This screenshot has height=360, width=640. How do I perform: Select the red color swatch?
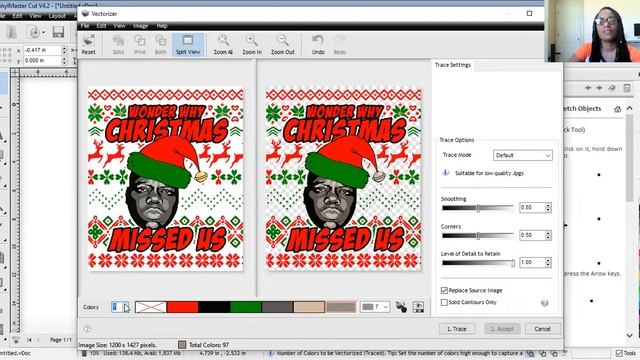[x=182, y=307]
